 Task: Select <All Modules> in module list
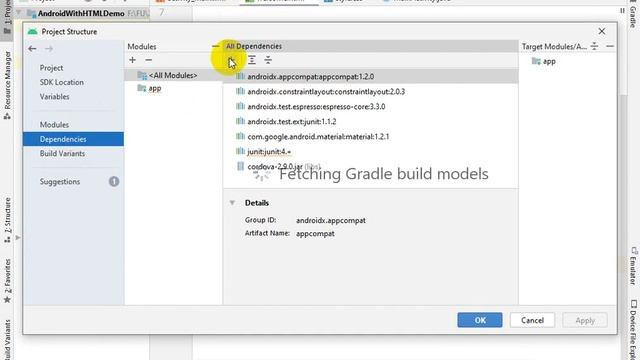pyautogui.click(x=173, y=75)
